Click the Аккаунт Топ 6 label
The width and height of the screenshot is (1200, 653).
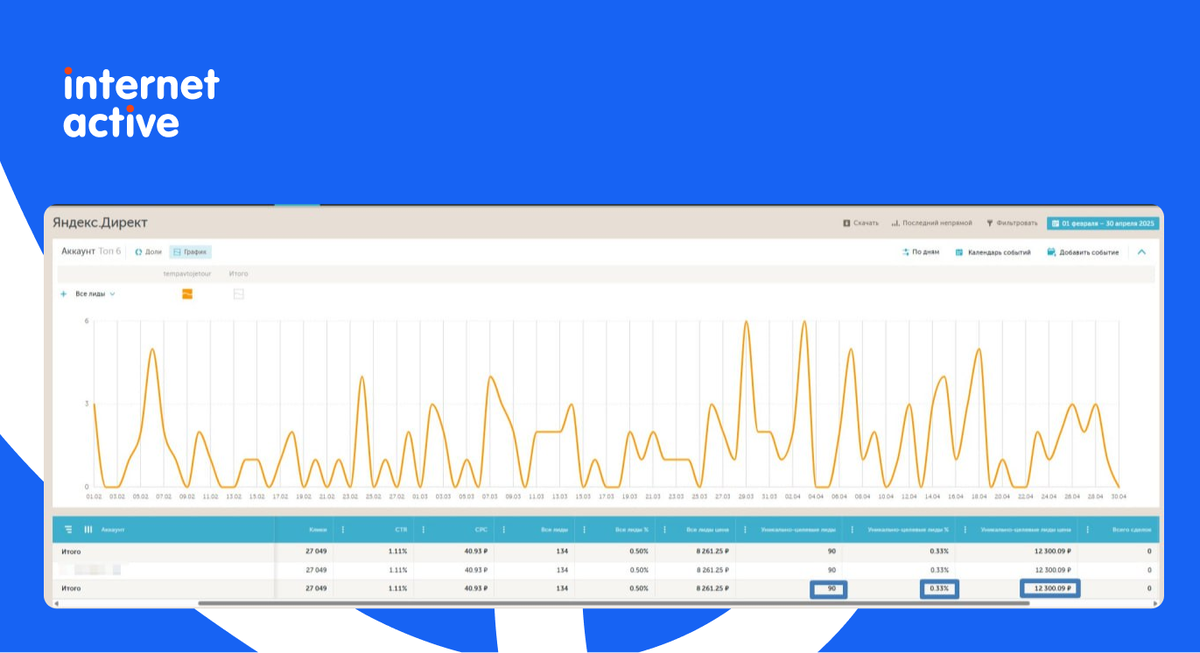(x=91, y=252)
